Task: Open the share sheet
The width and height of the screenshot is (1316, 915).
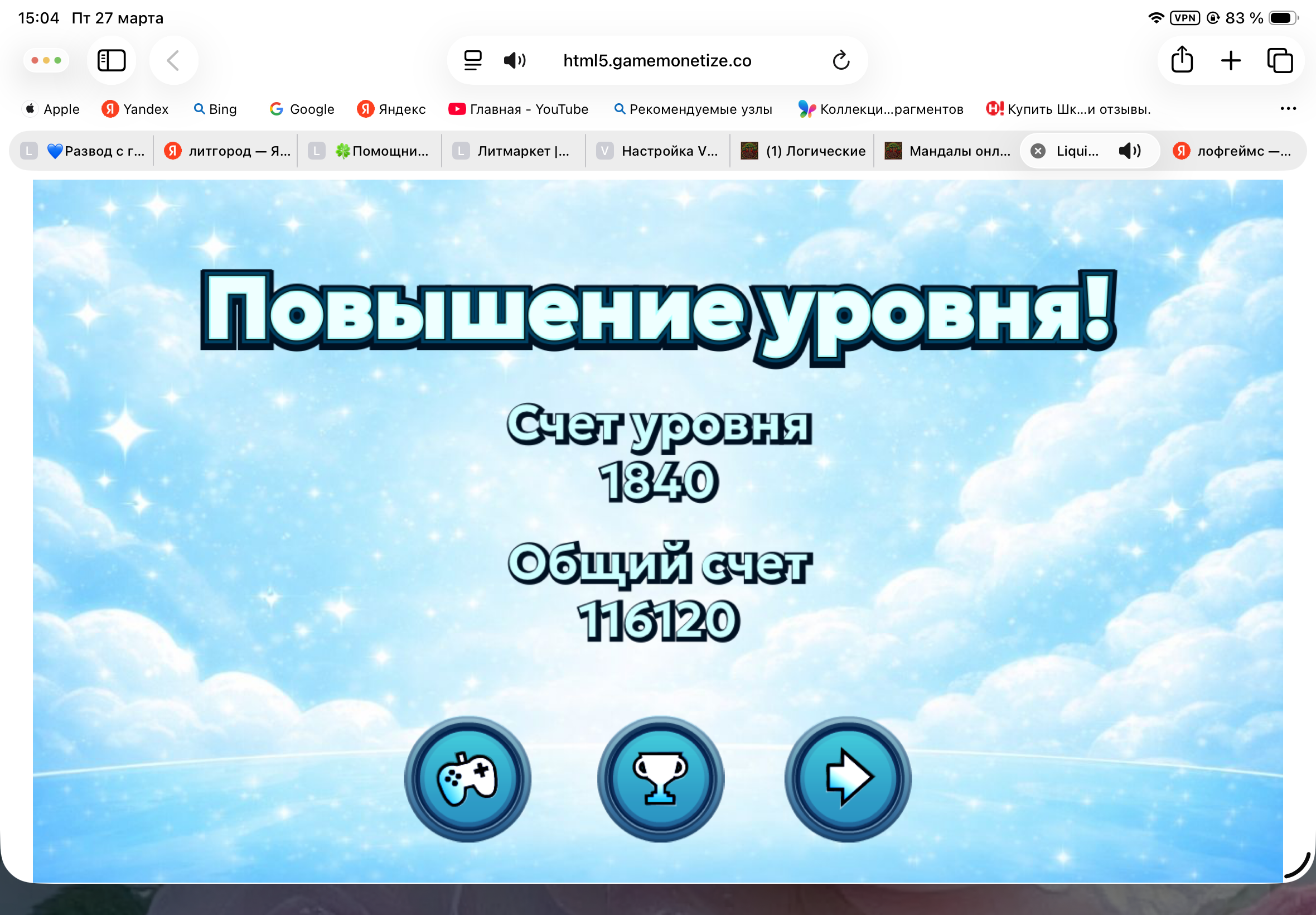Action: (x=1182, y=60)
